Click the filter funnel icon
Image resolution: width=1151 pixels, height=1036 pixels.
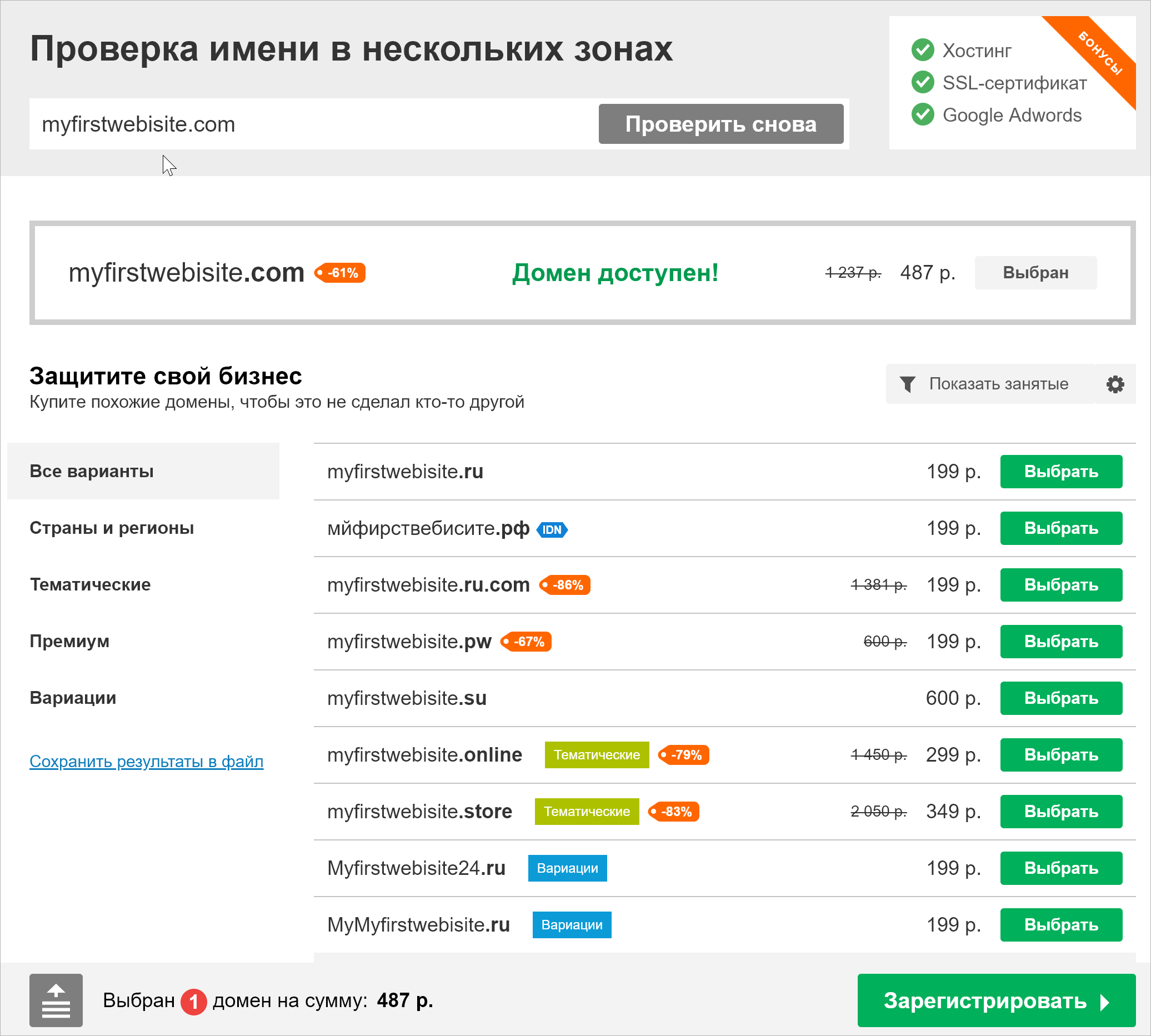point(908,384)
